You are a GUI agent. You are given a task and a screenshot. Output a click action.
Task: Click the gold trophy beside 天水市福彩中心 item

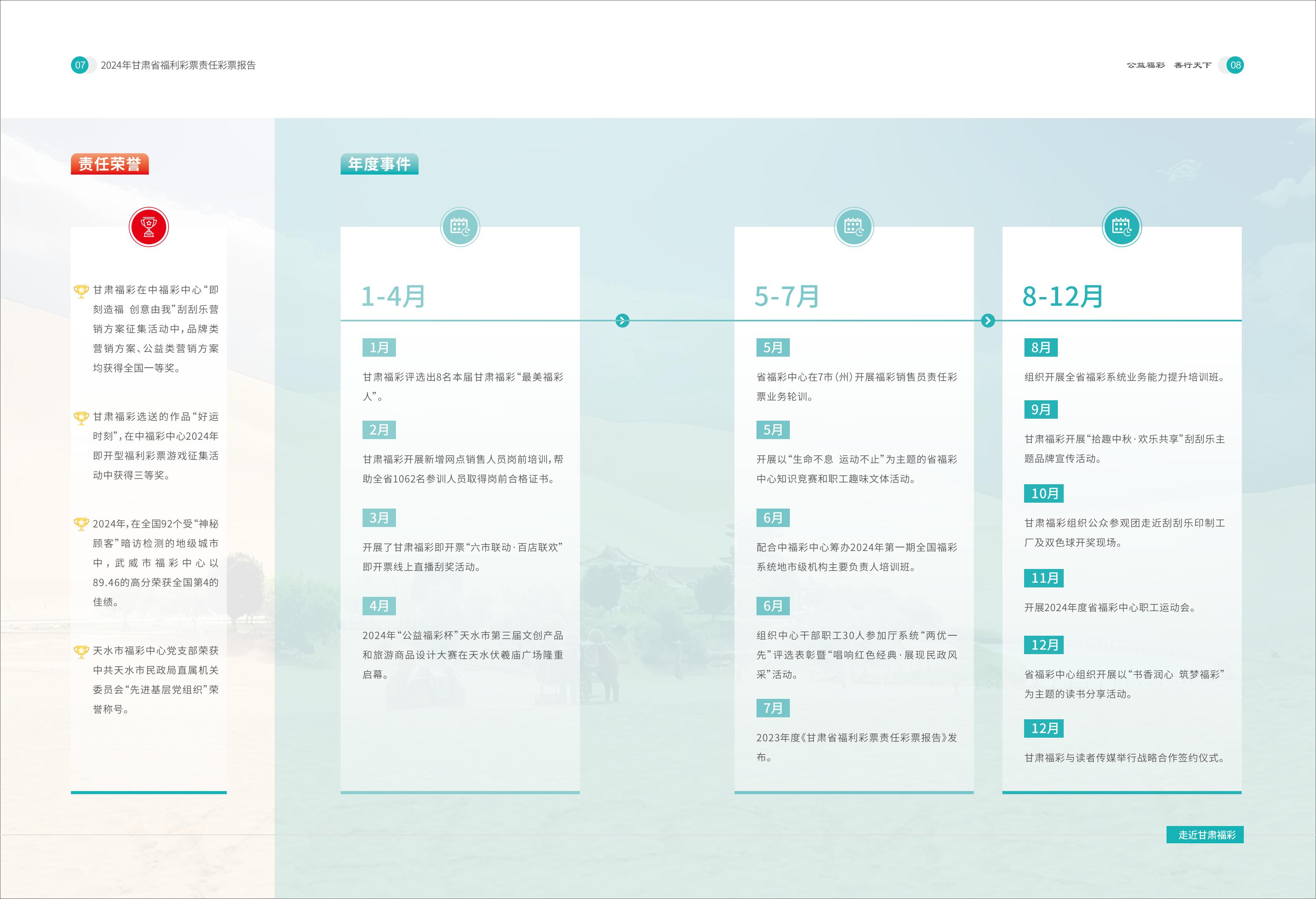tap(82, 651)
